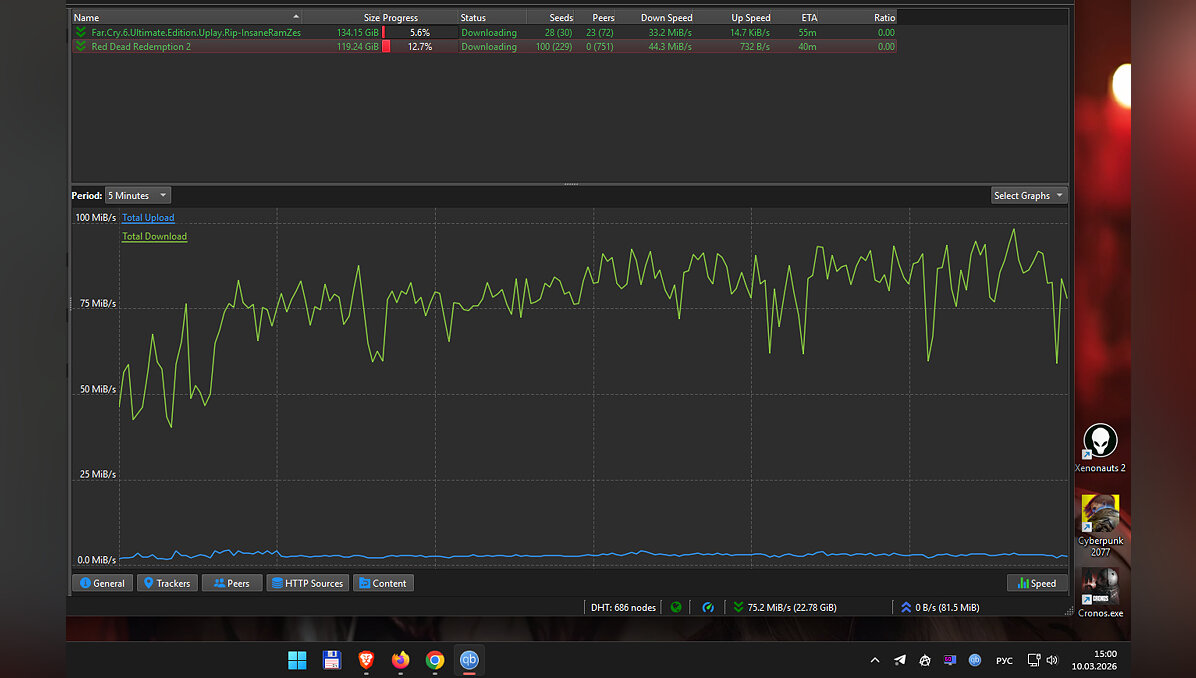The height and width of the screenshot is (678, 1196).
Task: Click the window resize grip by status bar
Action: [x=1069, y=611]
